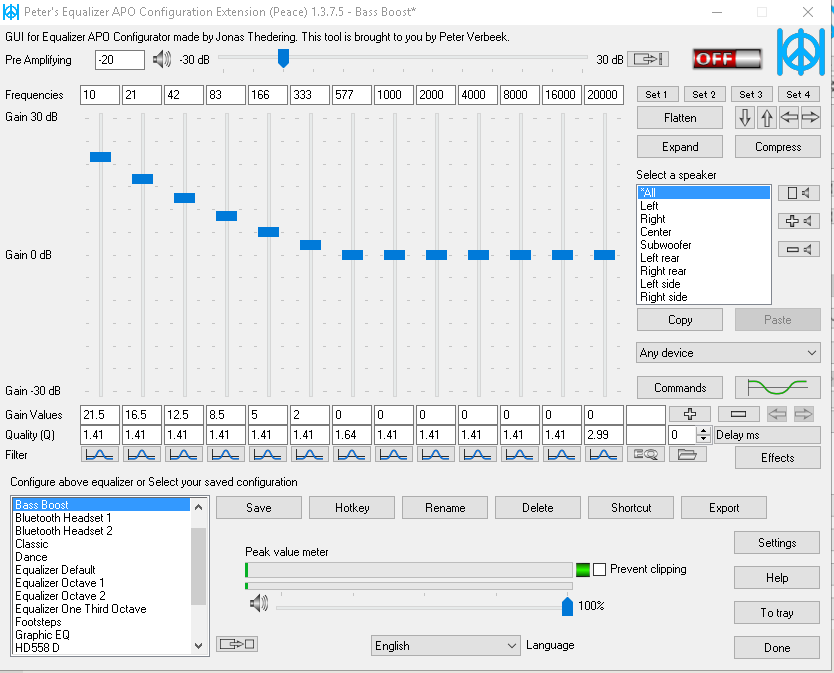Choose the Dance configuration

click(101, 557)
